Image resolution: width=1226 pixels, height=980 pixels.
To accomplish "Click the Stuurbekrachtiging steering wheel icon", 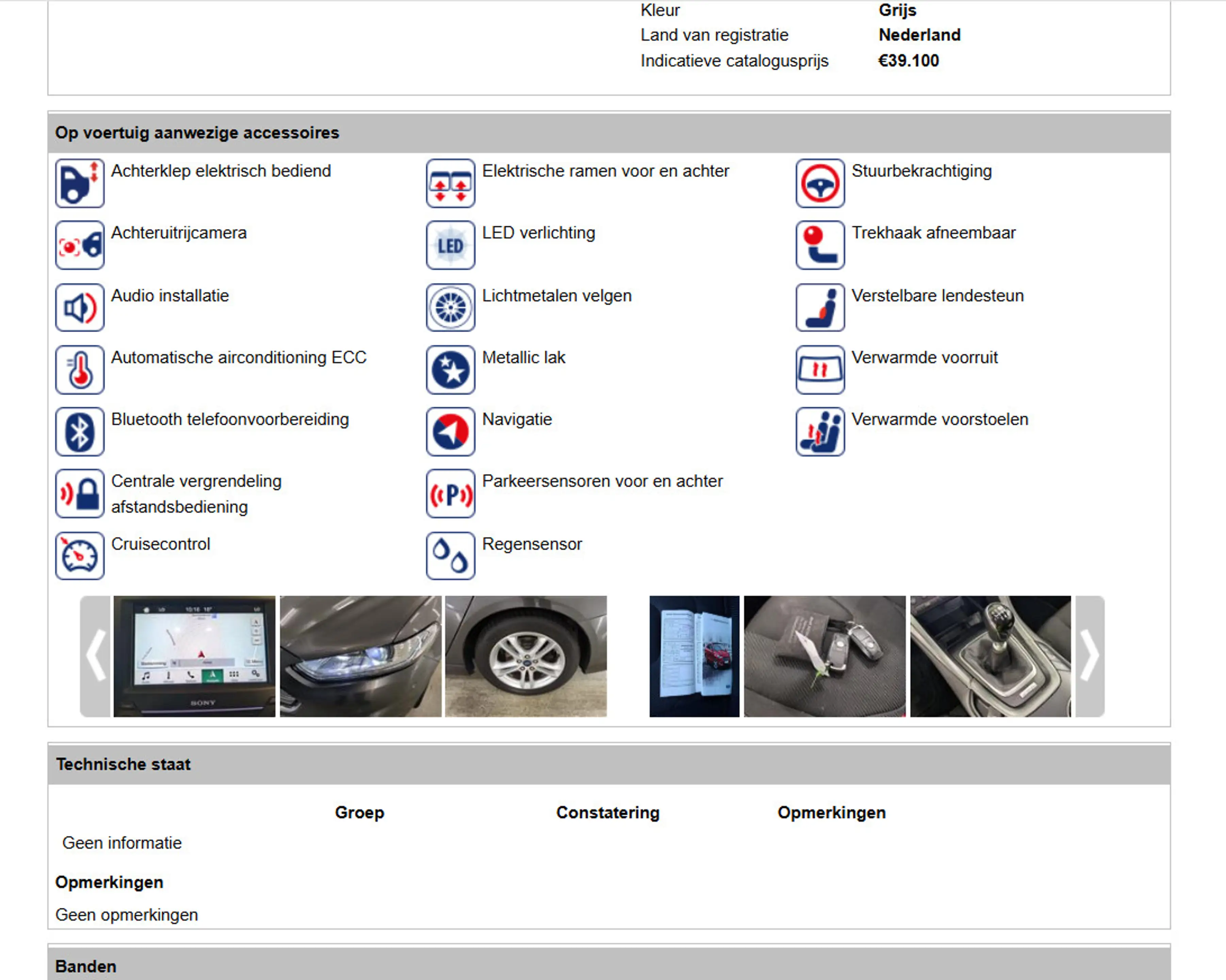I will point(820,183).
